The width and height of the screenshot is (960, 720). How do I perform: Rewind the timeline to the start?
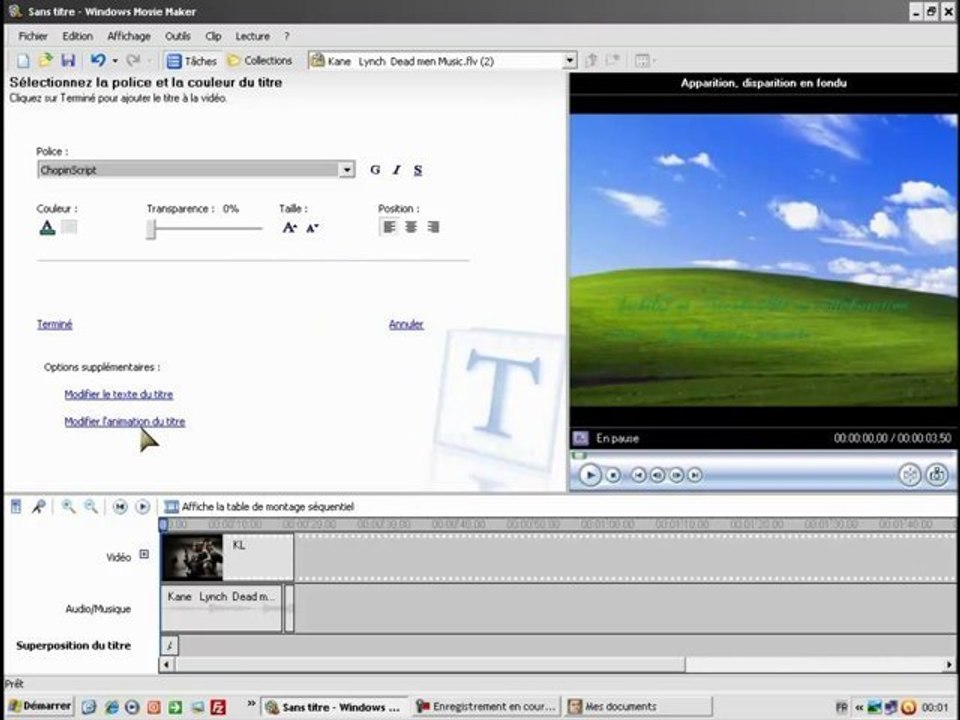pyautogui.click(x=120, y=506)
